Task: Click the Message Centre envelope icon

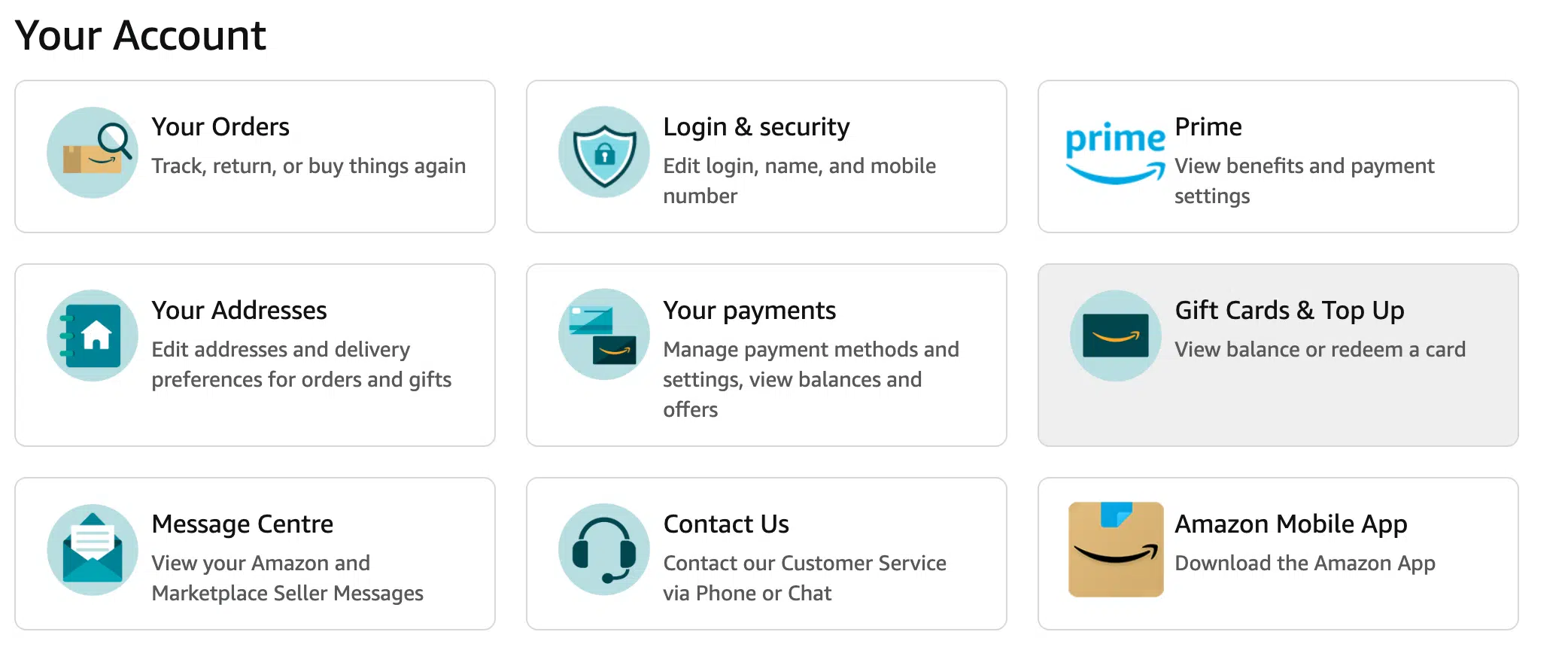Action: click(93, 550)
